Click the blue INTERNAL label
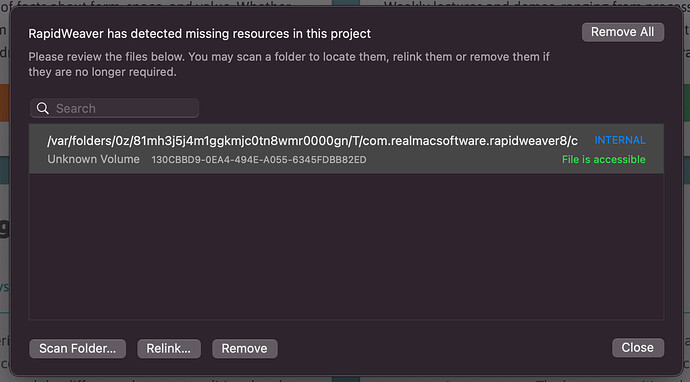 pos(620,140)
